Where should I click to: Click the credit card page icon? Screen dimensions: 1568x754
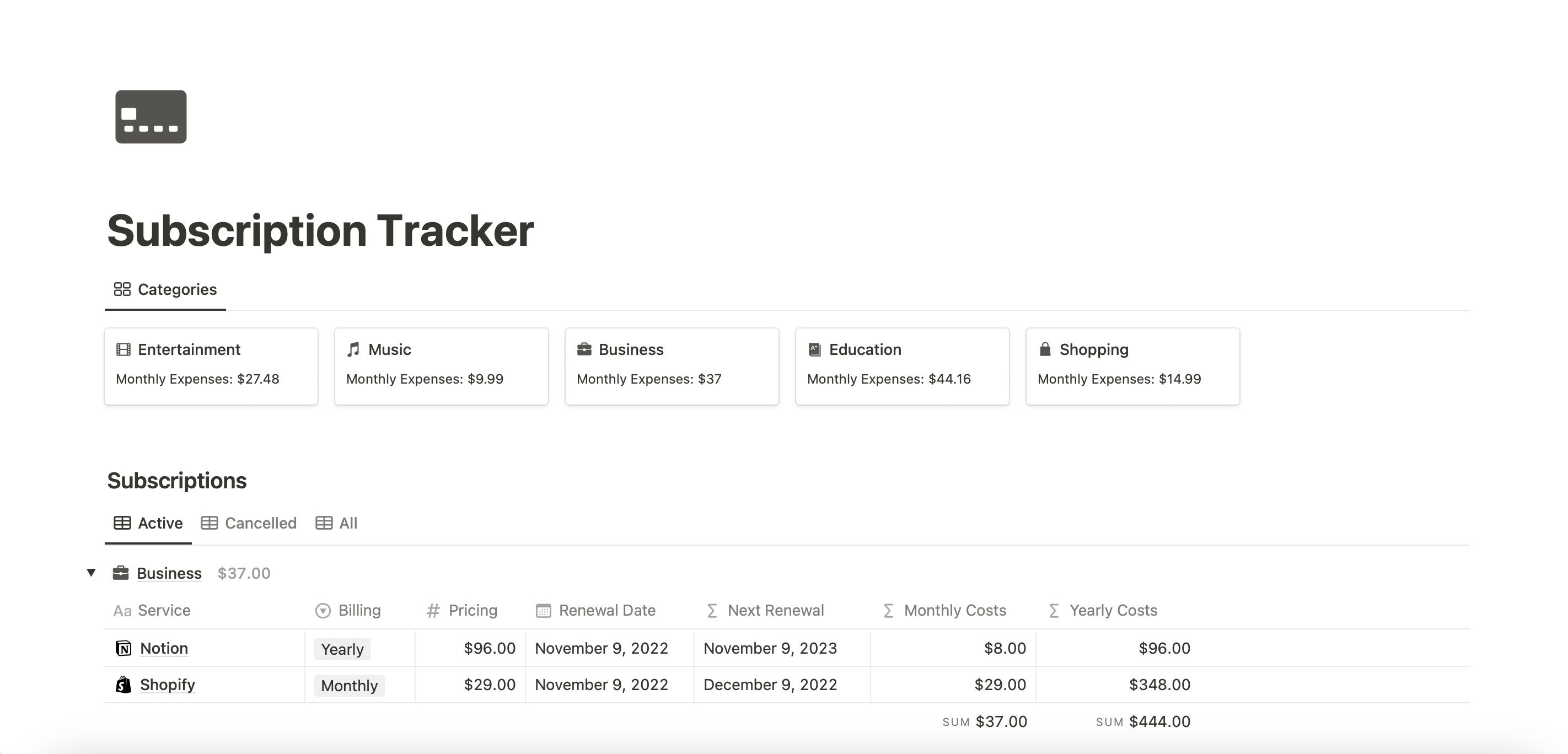pos(151,117)
